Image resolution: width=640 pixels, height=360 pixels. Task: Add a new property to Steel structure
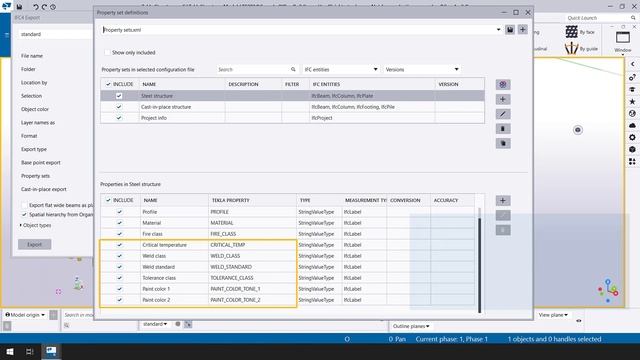pos(503,200)
